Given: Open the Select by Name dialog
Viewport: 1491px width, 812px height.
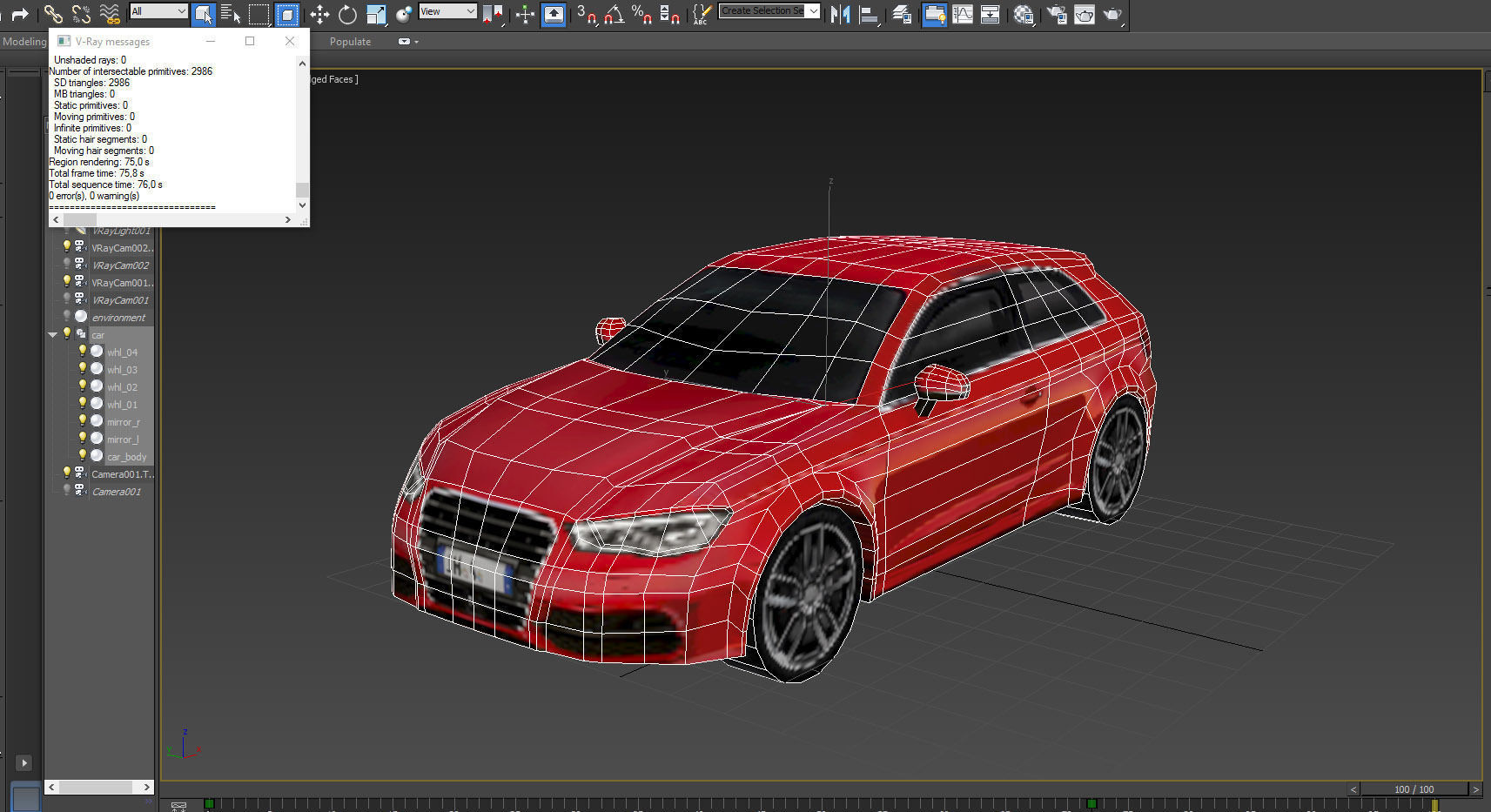Looking at the screenshot, I should [231, 14].
